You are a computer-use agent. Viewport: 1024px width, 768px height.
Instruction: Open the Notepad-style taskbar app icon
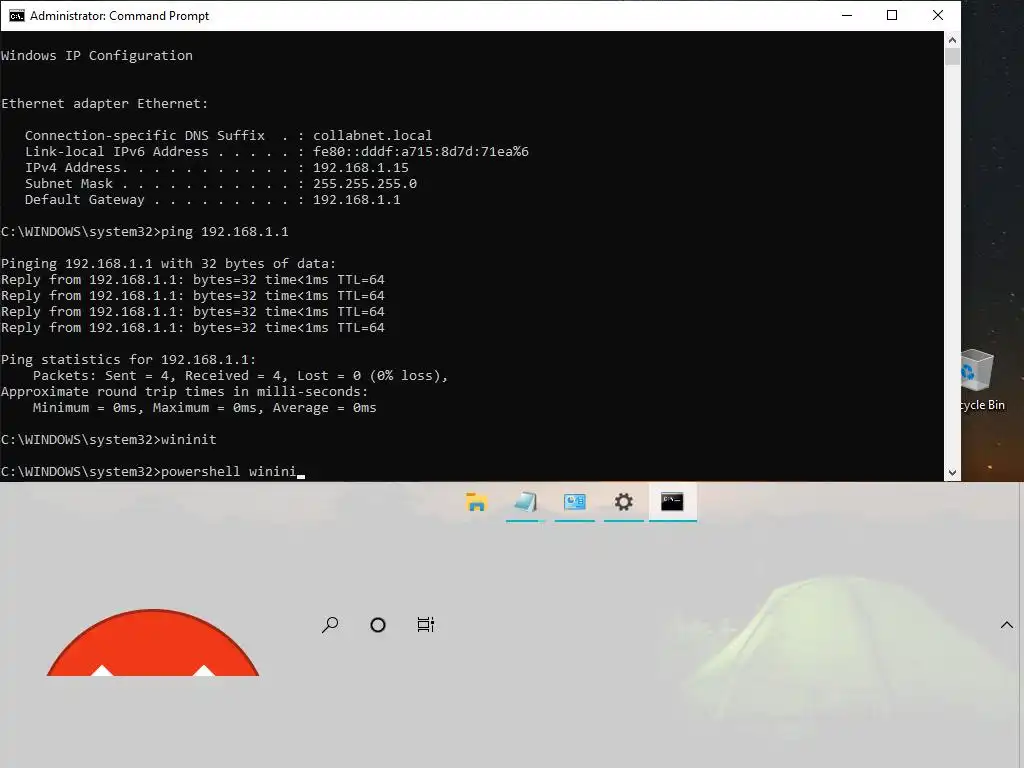[525, 502]
